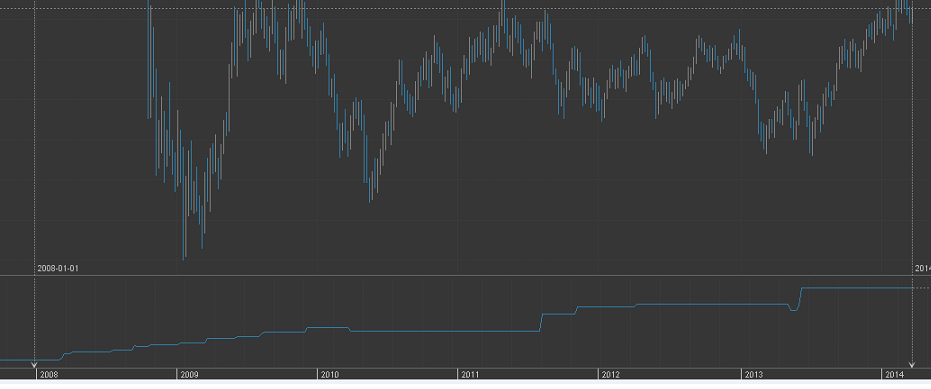The height and width of the screenshot is (389, 931).
Task: Click the dotted indicator value line at right edge
Action: coord(922,287)
